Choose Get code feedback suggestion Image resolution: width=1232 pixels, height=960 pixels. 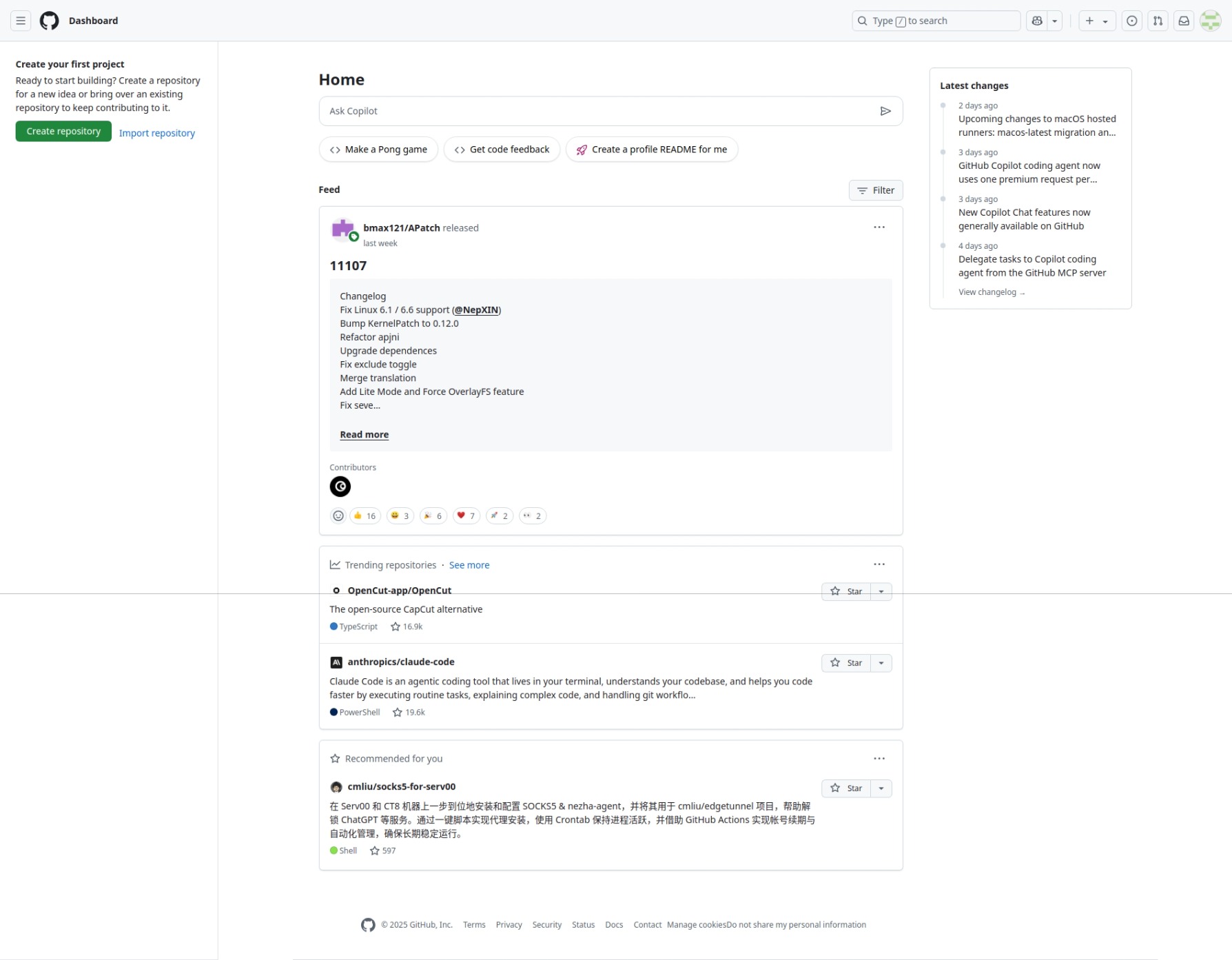pos(502,150)
